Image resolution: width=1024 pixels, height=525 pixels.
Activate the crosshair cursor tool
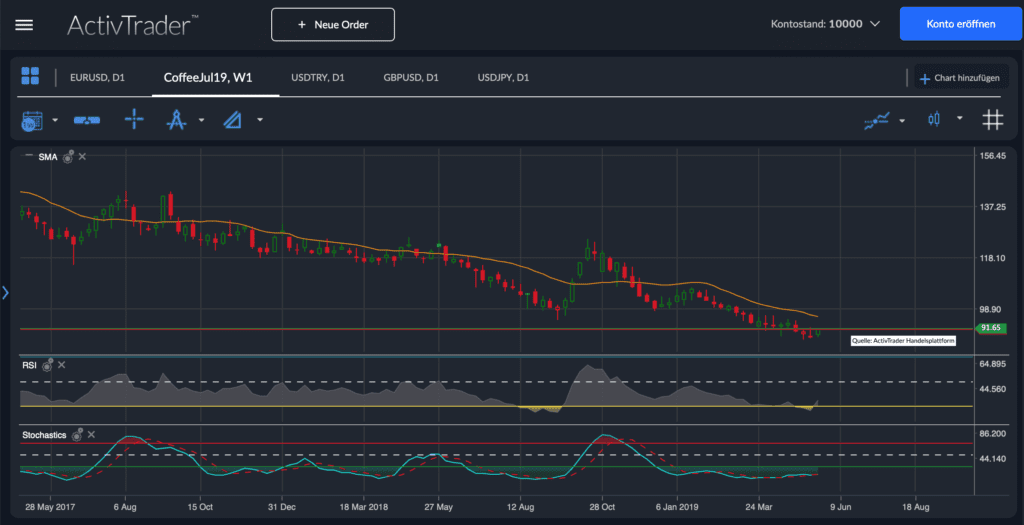(134, 119)
